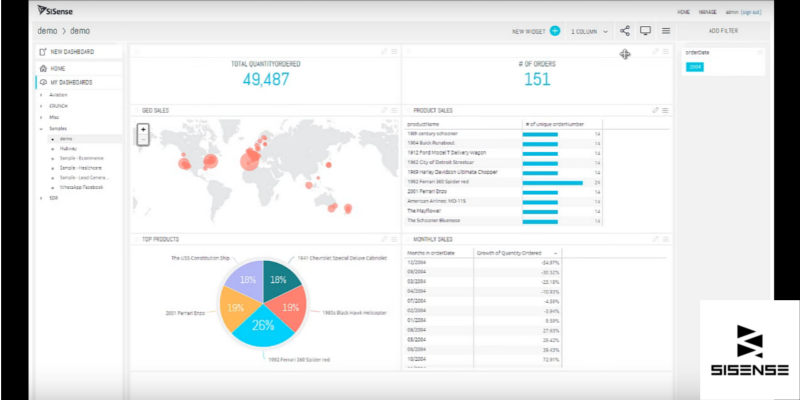This screenshot has width=800, height=400.
Task: Click the blue New Widget plus icon
Action: pos(555,31)
